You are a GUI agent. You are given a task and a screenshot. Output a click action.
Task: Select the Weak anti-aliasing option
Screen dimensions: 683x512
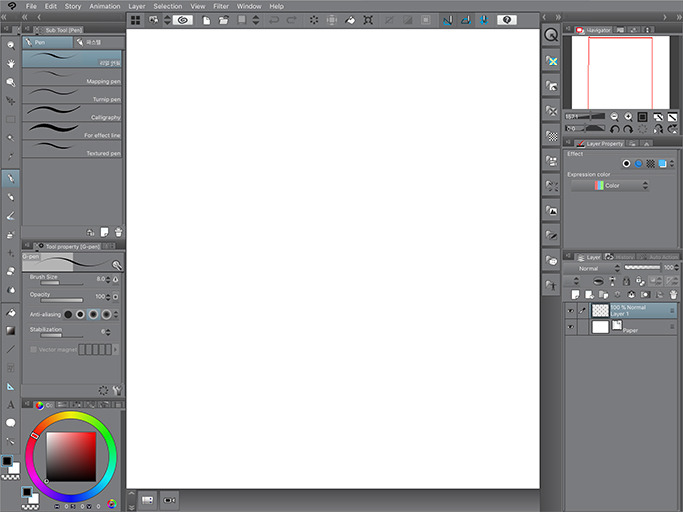coord(80,314)
